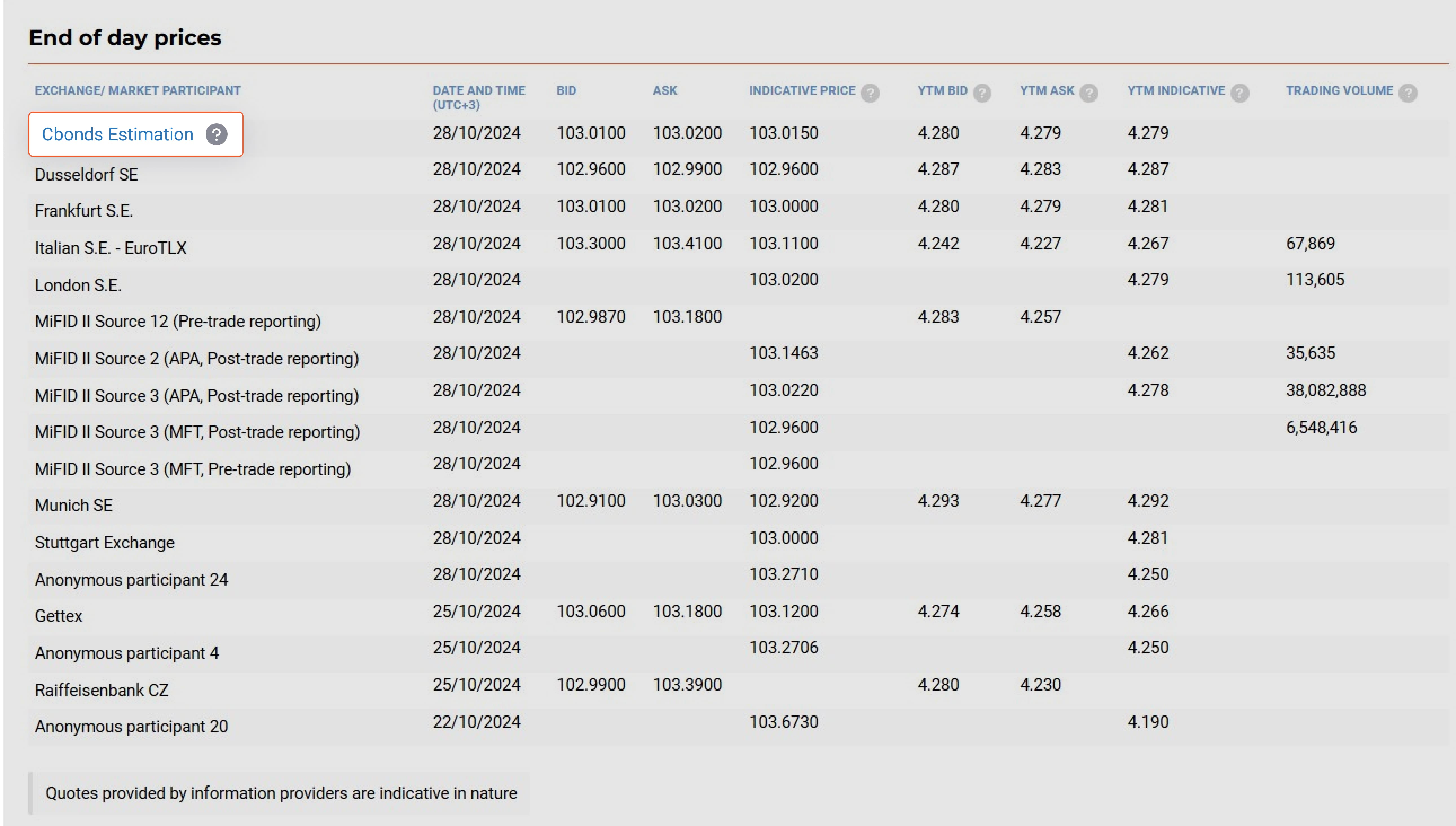Screen dimensions: 1456x826
Task: Open the Cbonds Estimation link
Action: (x=117, y=135)
